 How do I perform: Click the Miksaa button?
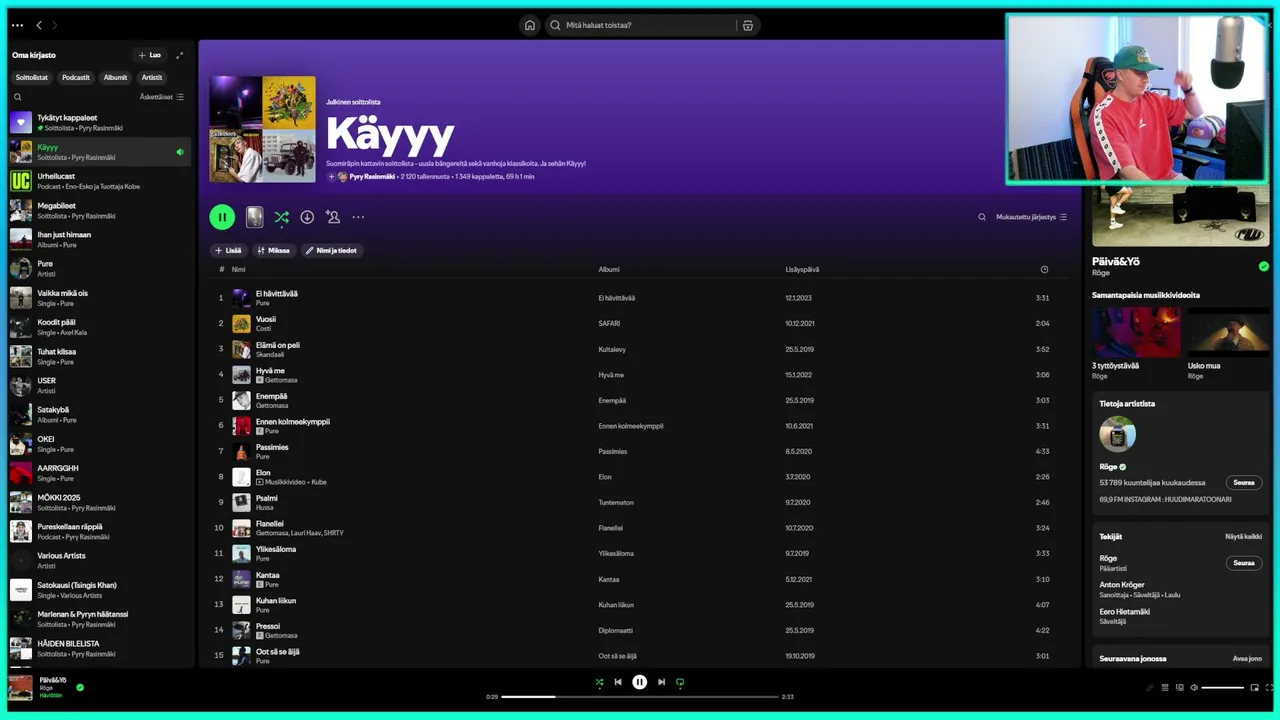pos(274,251)
